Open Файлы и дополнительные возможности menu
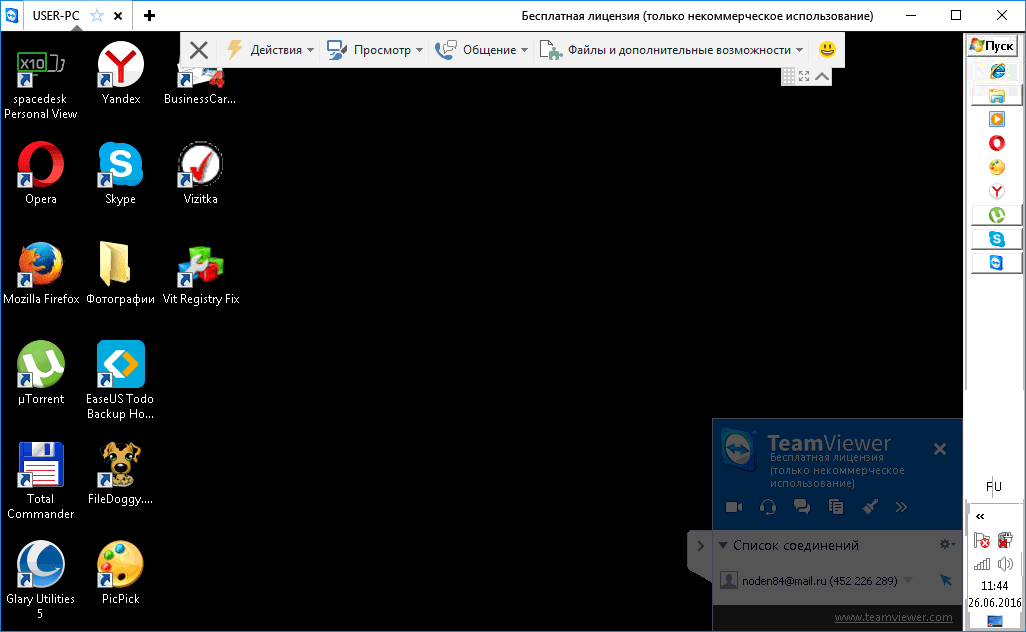 (x=671, y=50)
